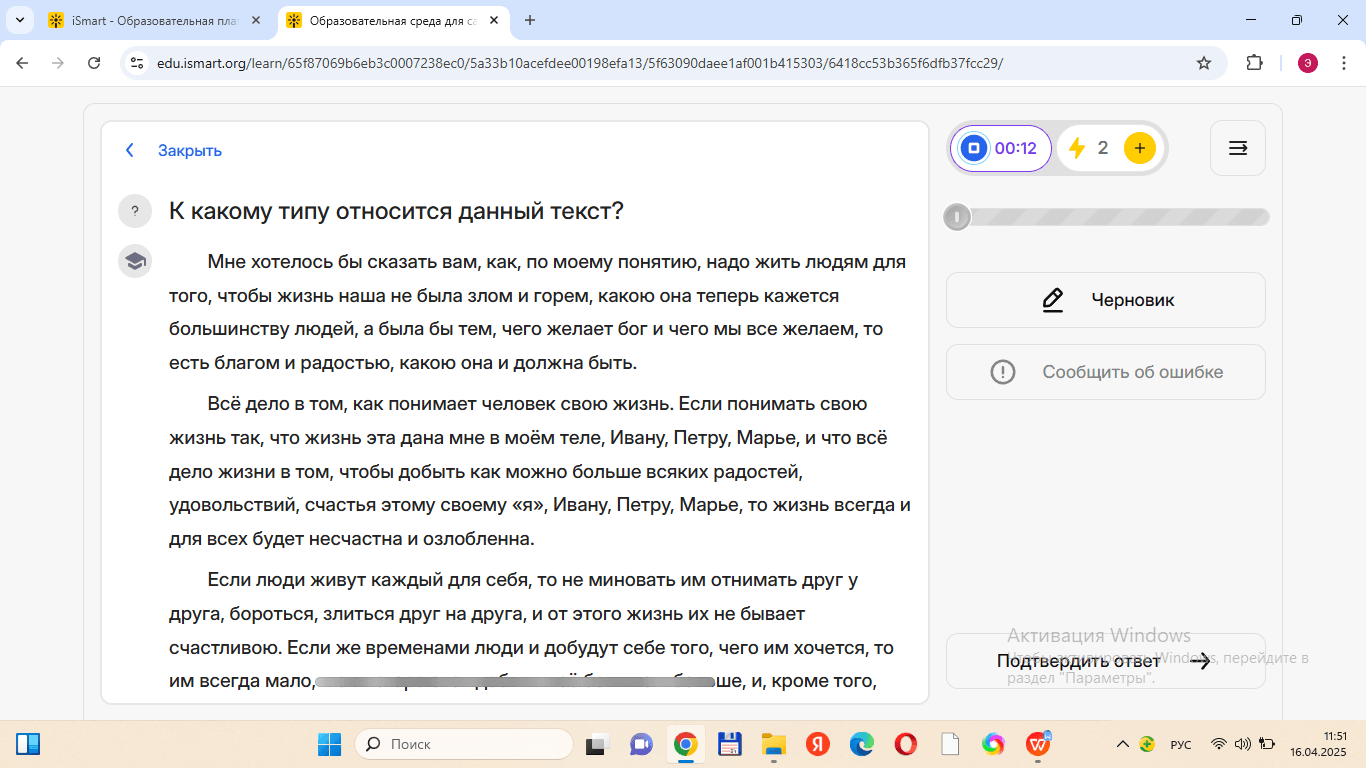The height and width of the screenshot is (768, 1366).
Task: Open Windows Start menu
Action: [x=330, y=744]
